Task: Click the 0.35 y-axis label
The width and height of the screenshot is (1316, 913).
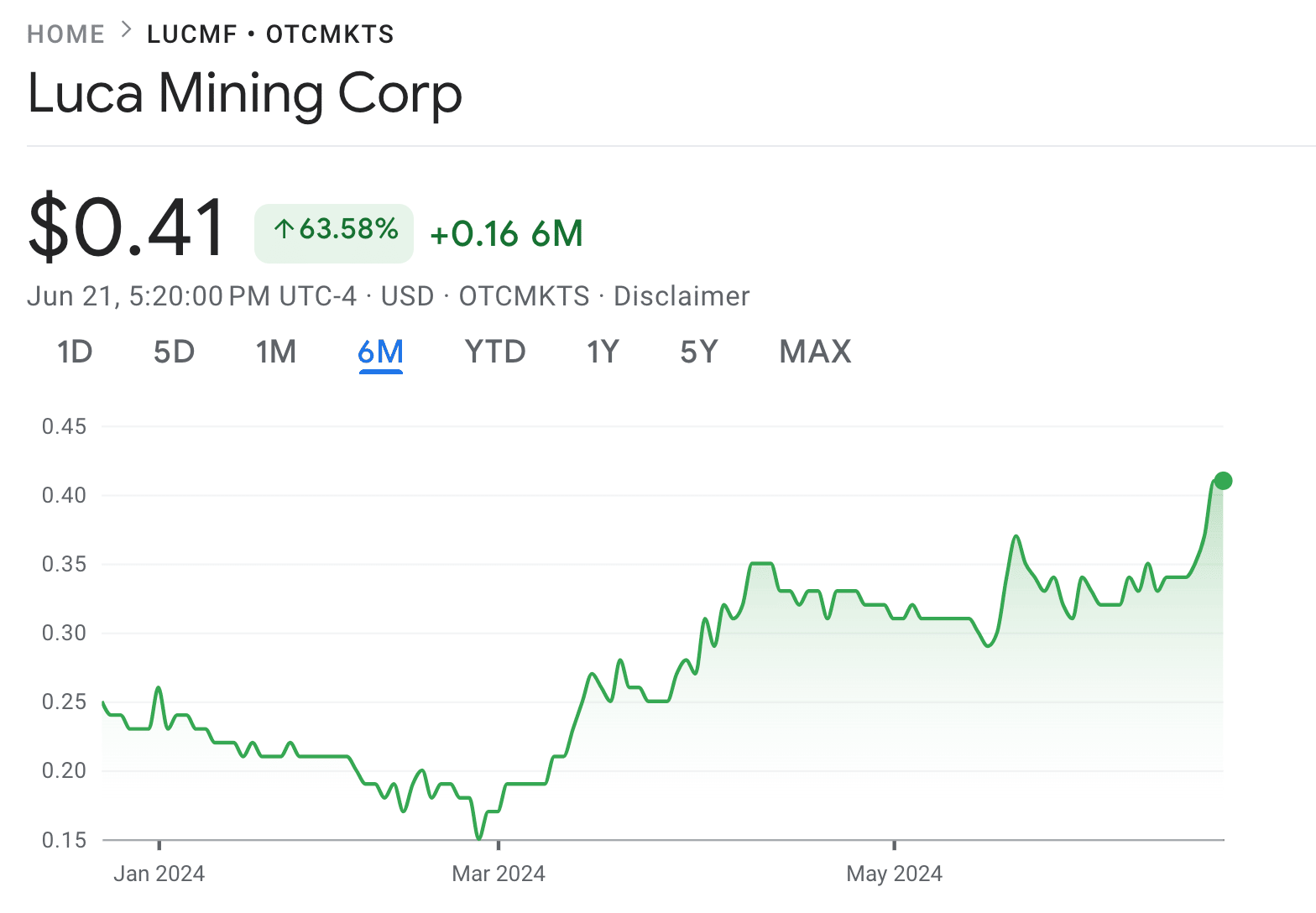Action: pyautogui.click(x=65, y=564)
